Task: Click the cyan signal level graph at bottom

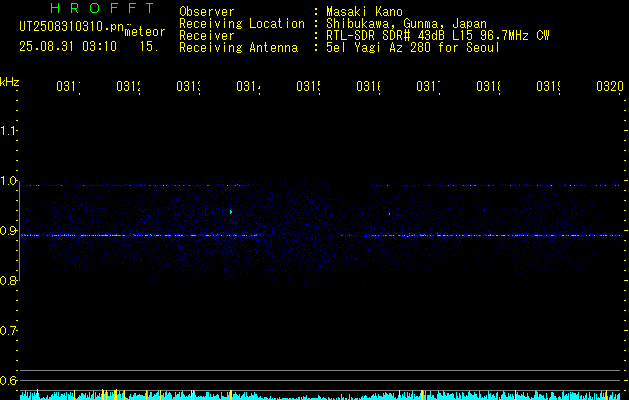Action: tap(320, 395)
